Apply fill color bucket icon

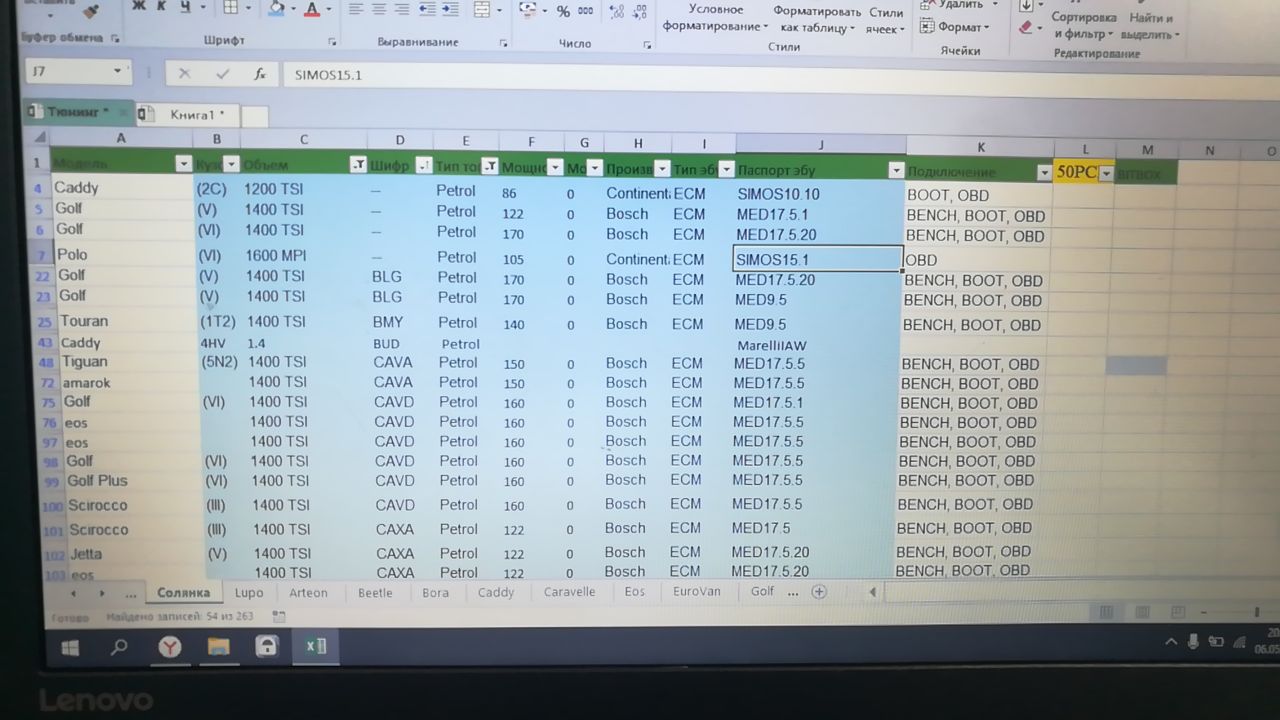[x=277, y=9]
